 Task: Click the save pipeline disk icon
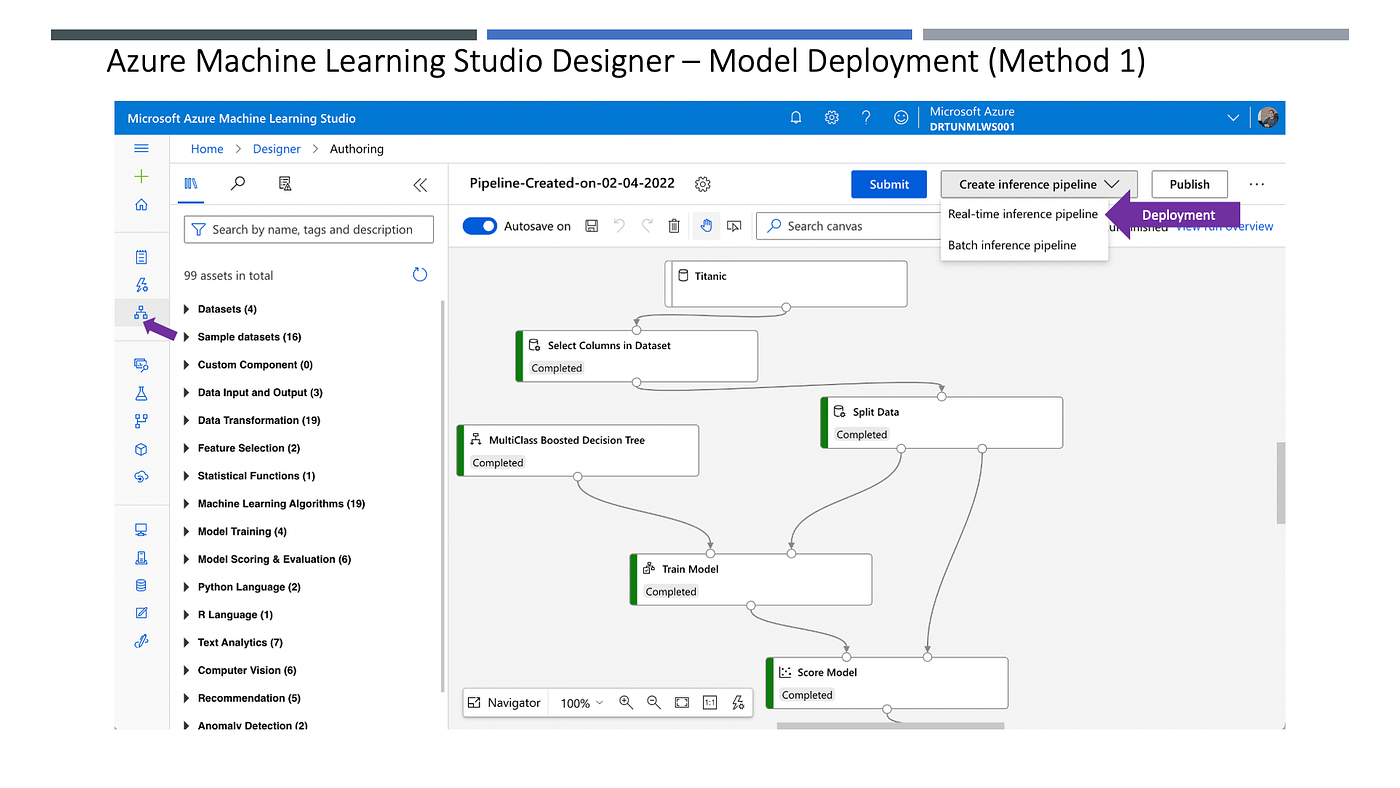pyautogui.click(x=592, y=226)
